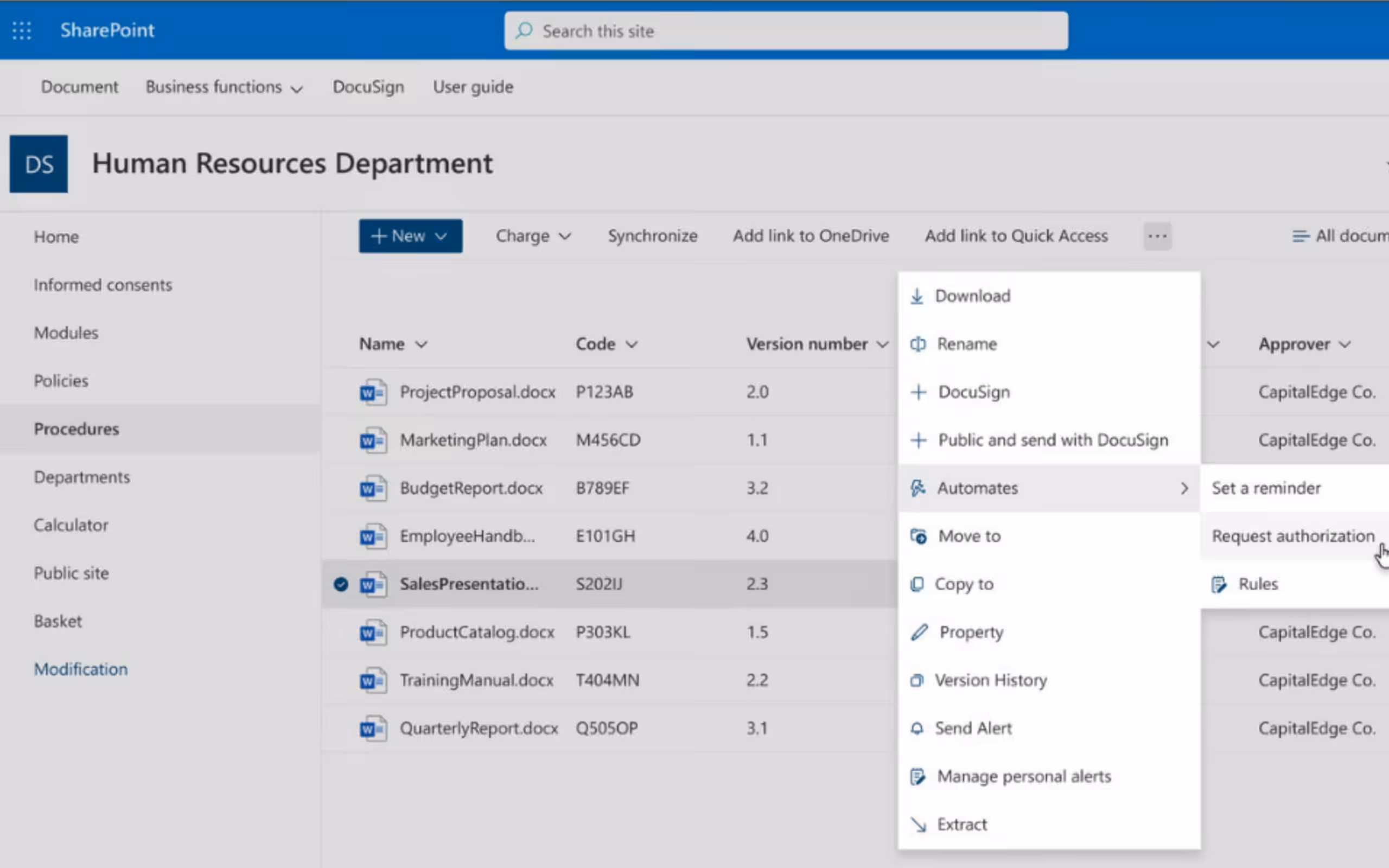Select Public and send with DocuSign

click(x=1049, y=441)
